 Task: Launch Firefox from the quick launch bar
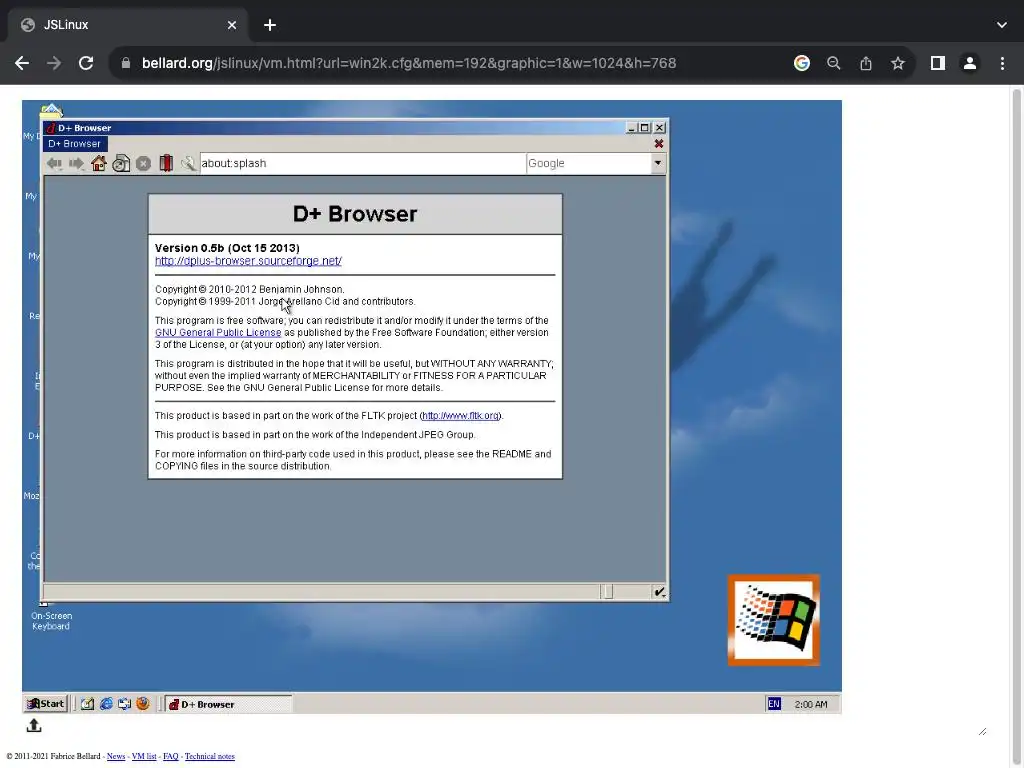[x=142, y=704]
